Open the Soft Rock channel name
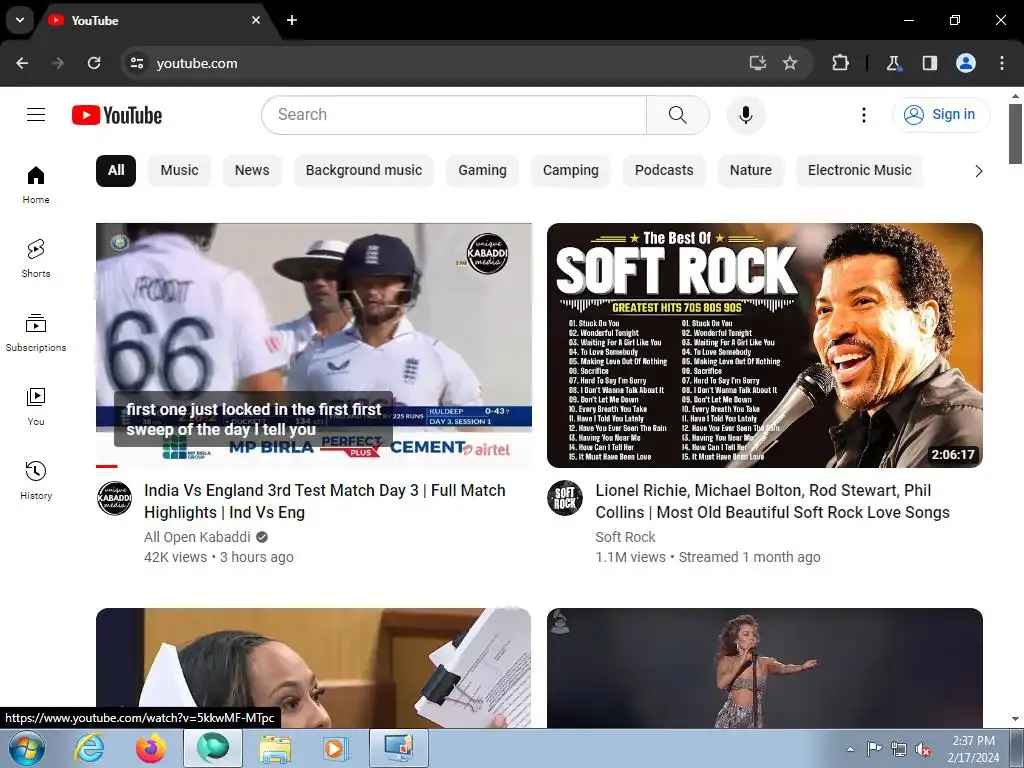 click(x=625, y=537)
